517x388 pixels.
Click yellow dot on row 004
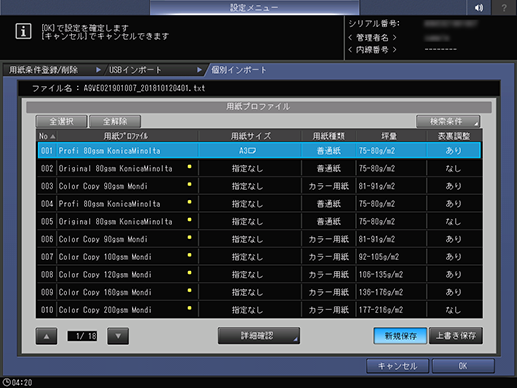pyautogui.click(x=189, y=202)
